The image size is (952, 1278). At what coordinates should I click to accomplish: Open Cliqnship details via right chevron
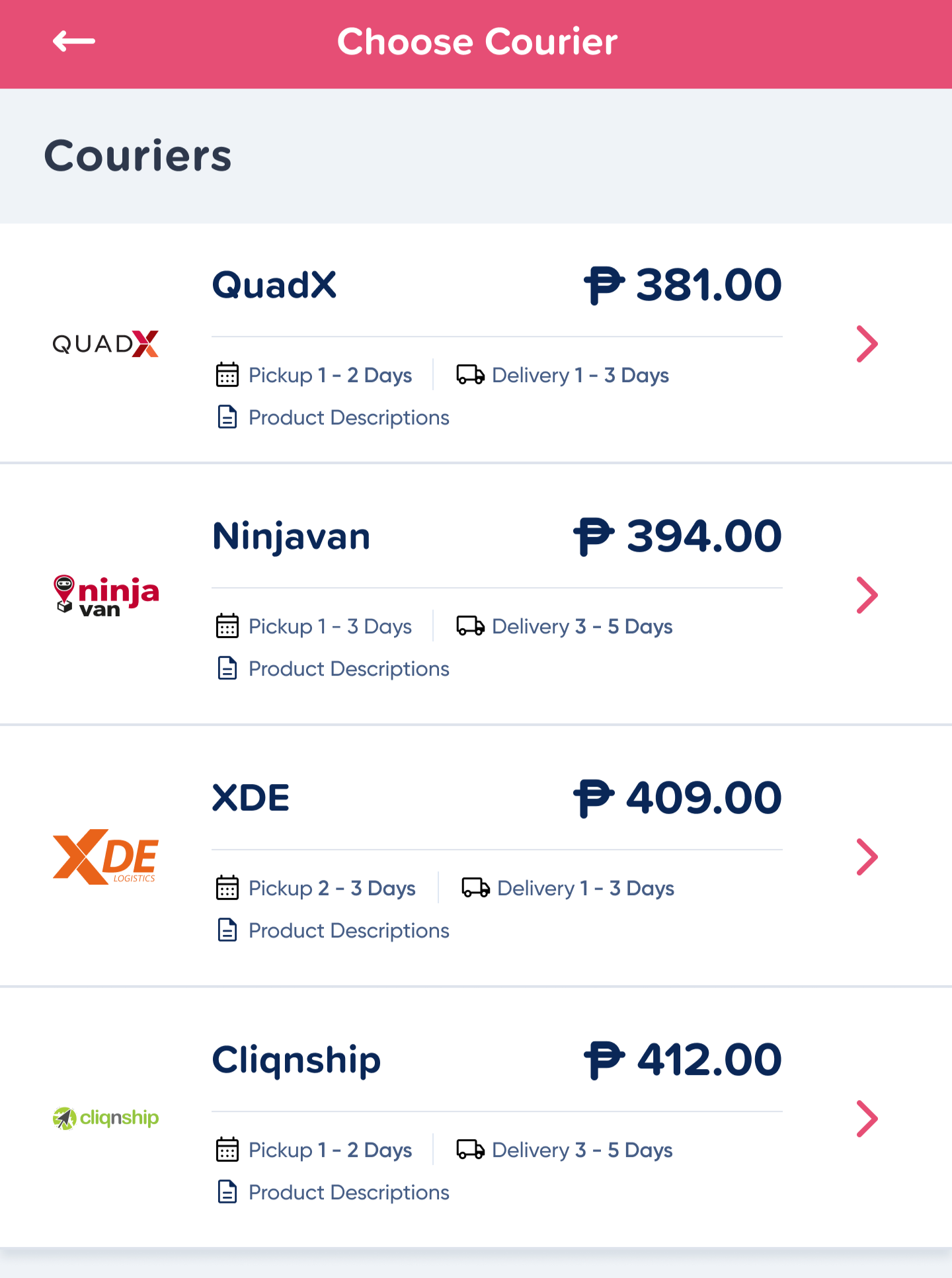pyautogui.click(x=867, y=1119)
